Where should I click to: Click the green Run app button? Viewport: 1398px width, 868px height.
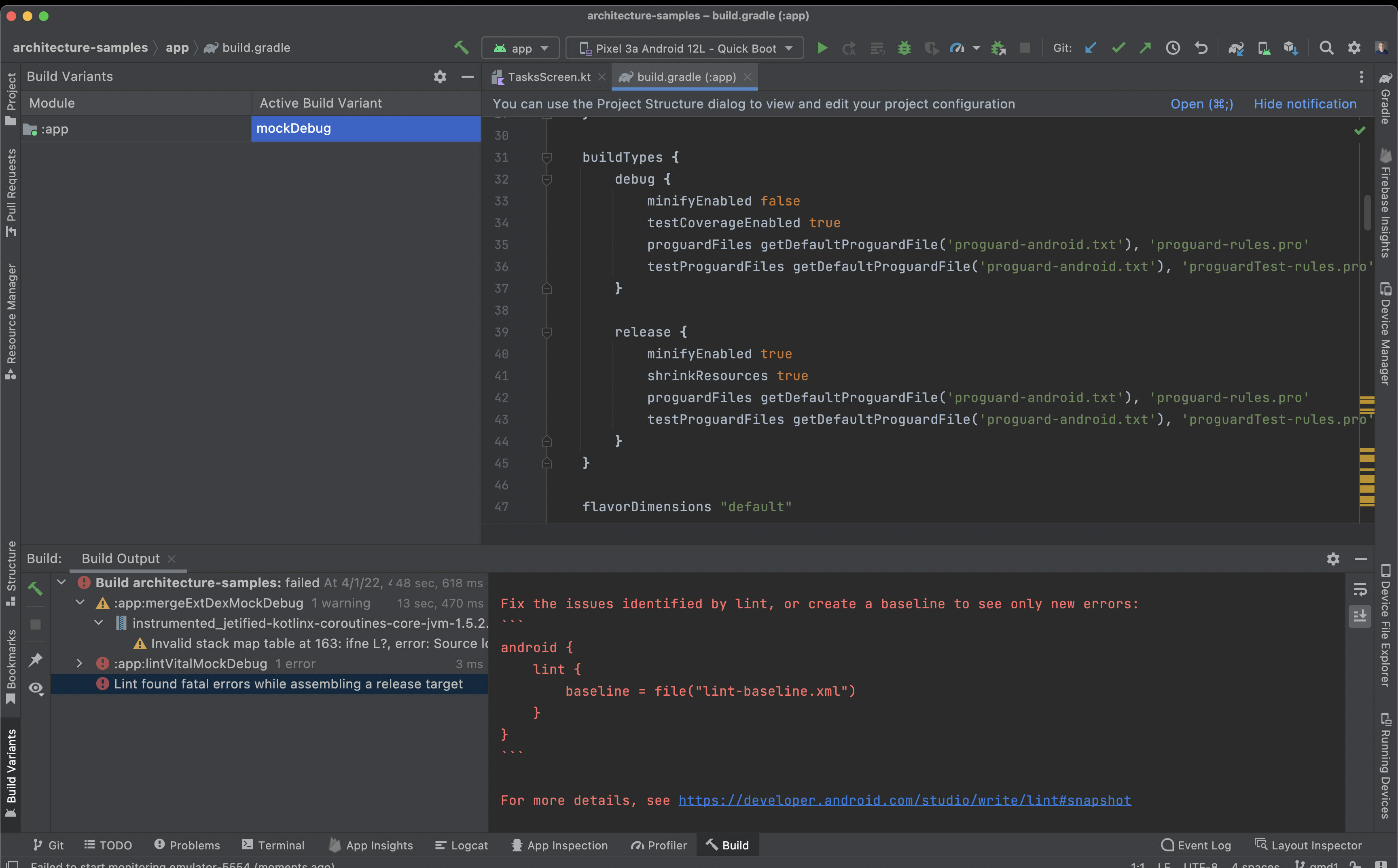[x=822, y=48]
